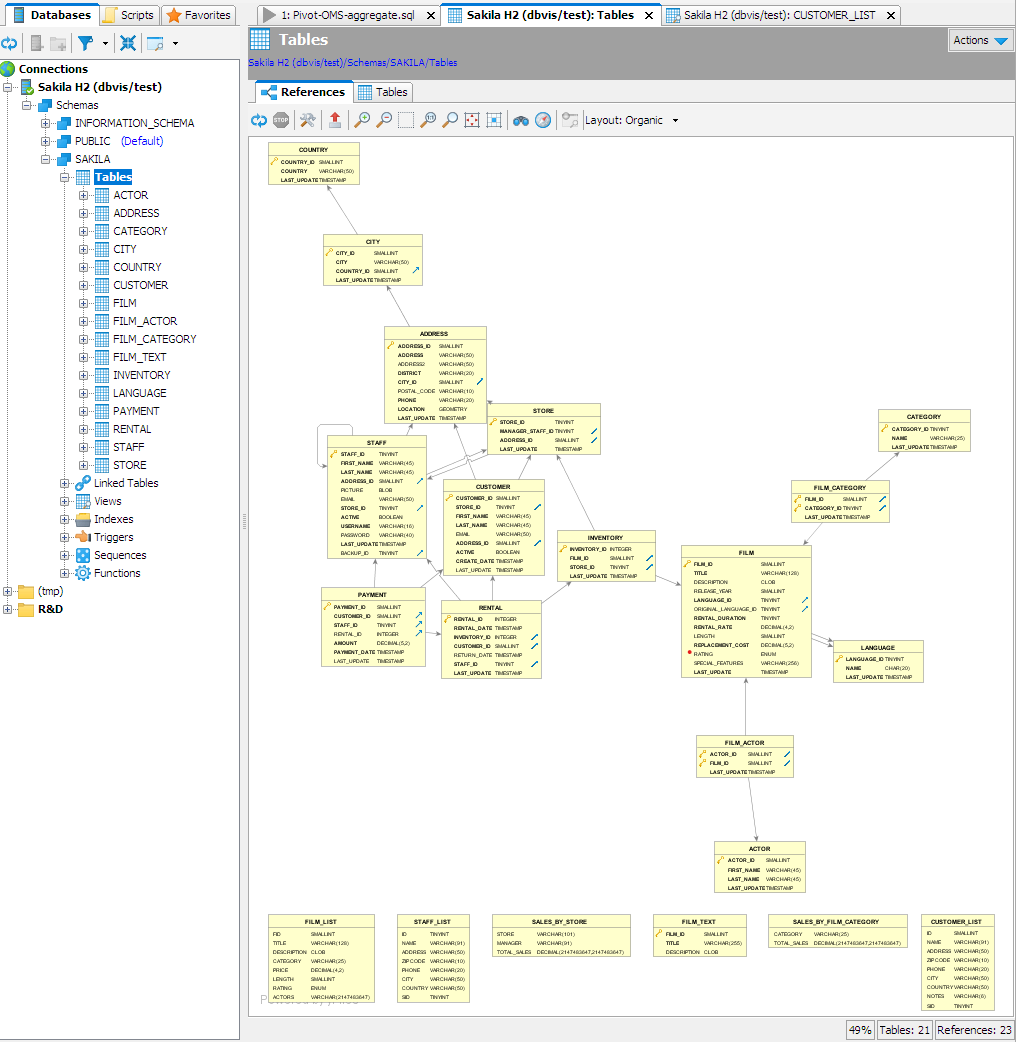Open the tree filter funnel icon
Screen dimensions: 1016x1042
click(x=87, y=43)
